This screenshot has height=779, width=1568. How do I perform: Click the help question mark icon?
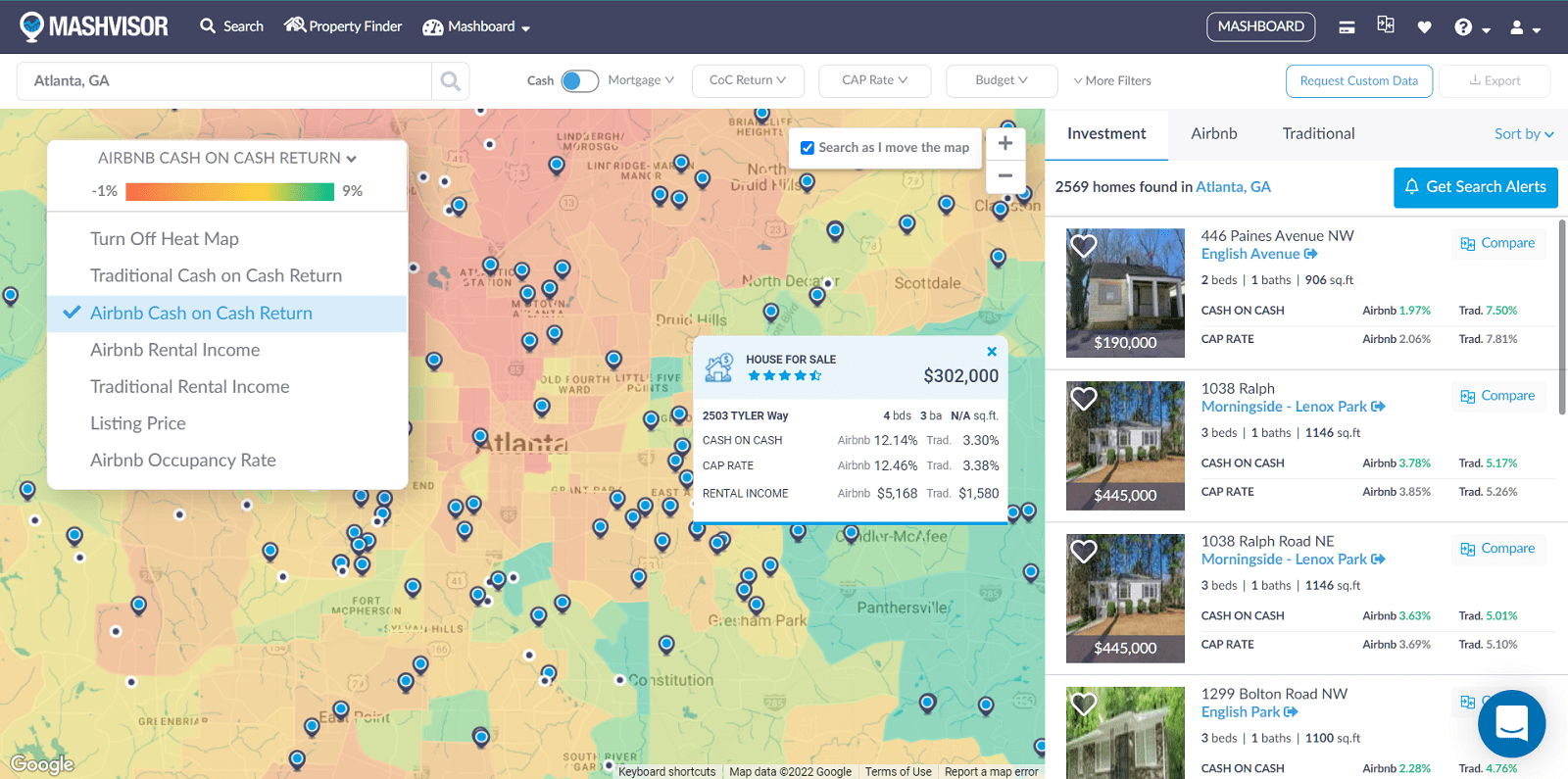(1463, 27)
